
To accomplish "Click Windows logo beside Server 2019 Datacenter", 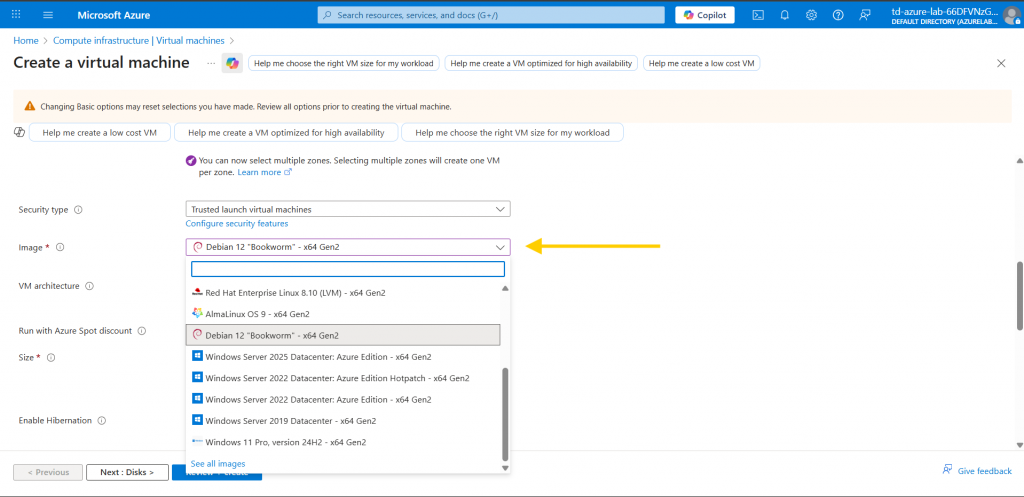I will tap(197, 421).
